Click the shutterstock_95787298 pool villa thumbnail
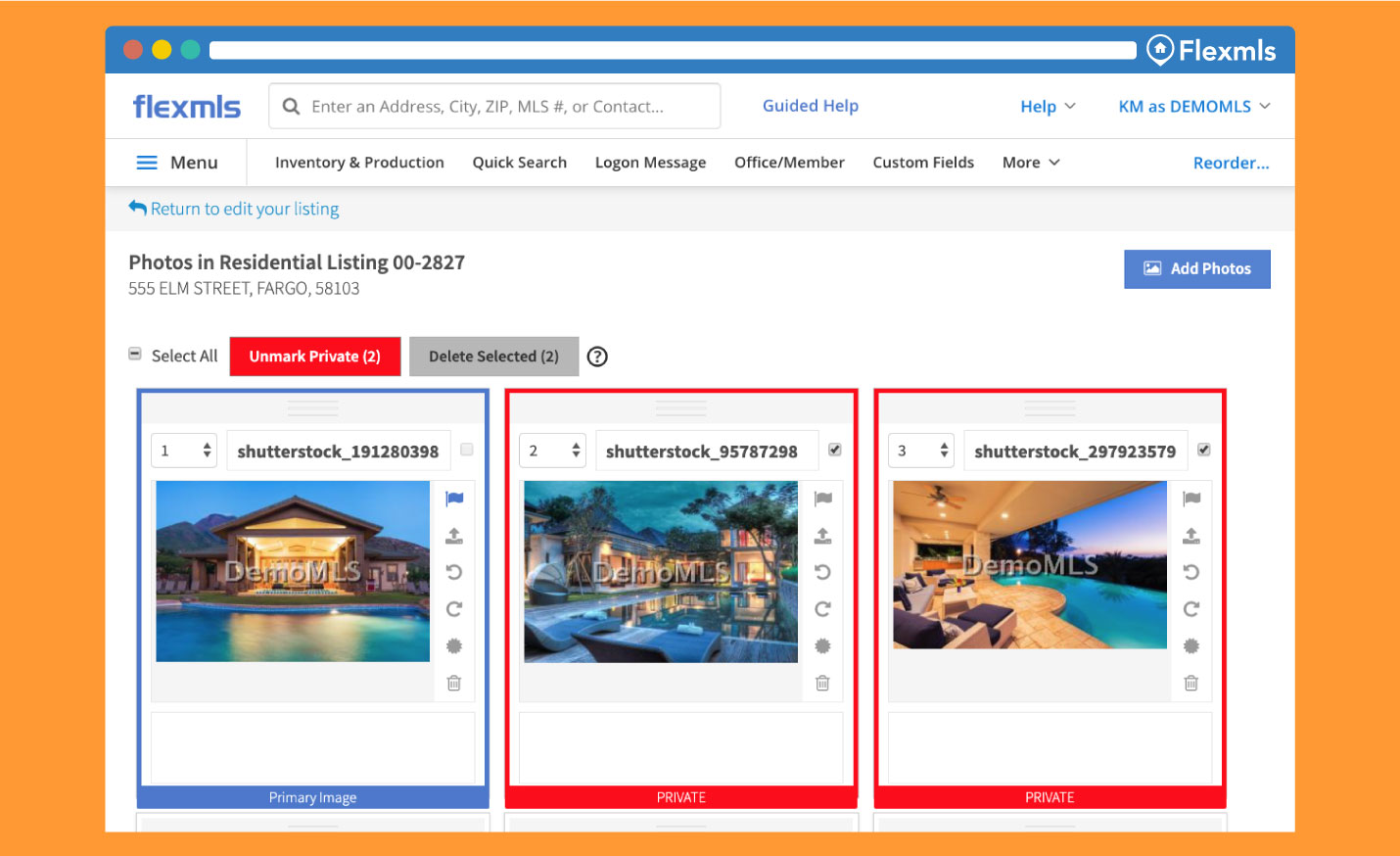This screenshot has width=1400, height=856. click(661, 571)
